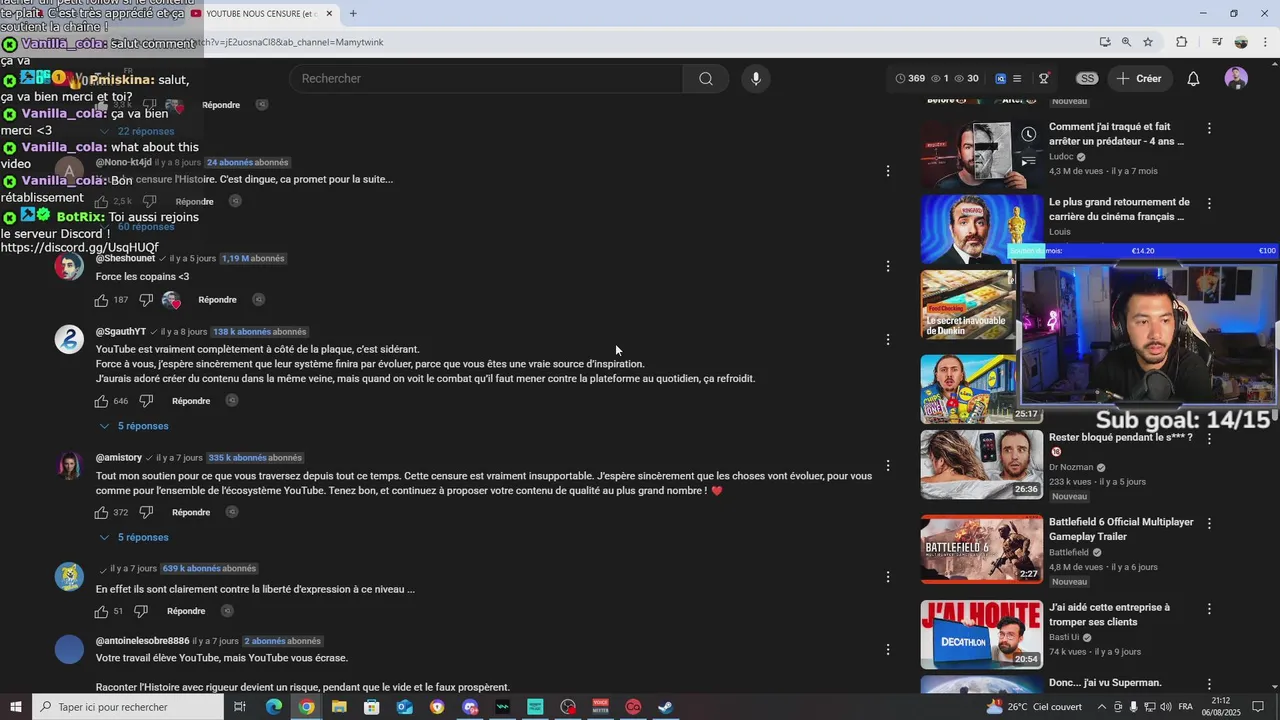Viewport: 1280px width, 720px height.
Task: Open options for J'ai aidé cette entreprise video
Action: [x=1209, y=608]
